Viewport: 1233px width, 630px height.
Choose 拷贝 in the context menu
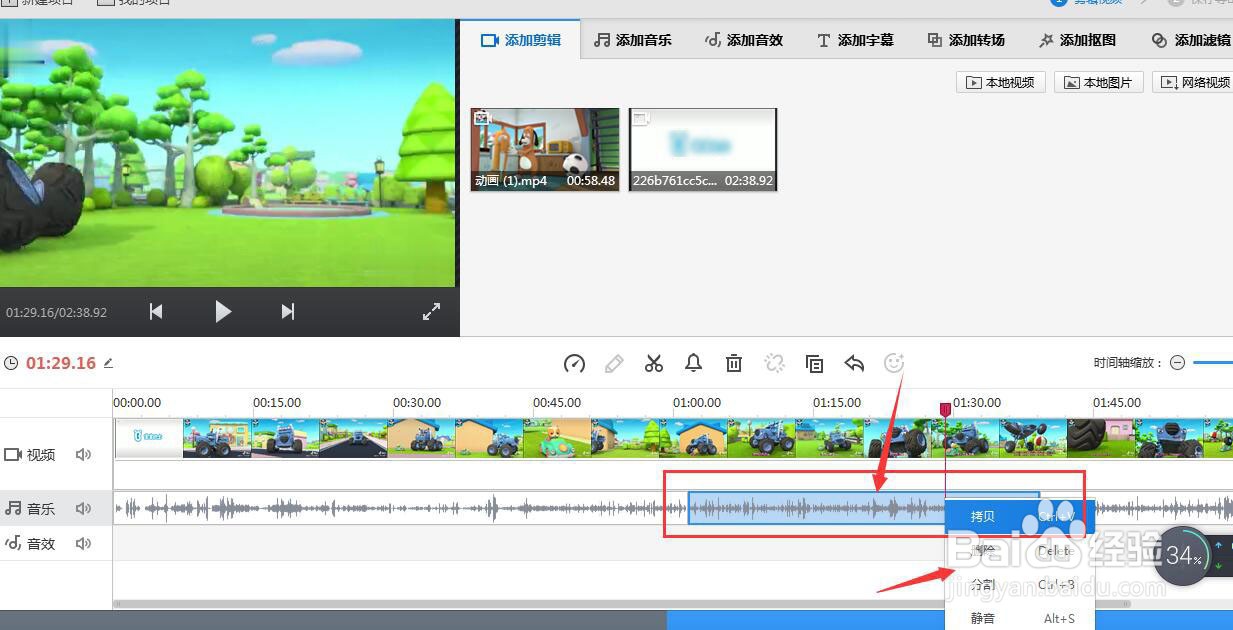(x=1020, y=517)
